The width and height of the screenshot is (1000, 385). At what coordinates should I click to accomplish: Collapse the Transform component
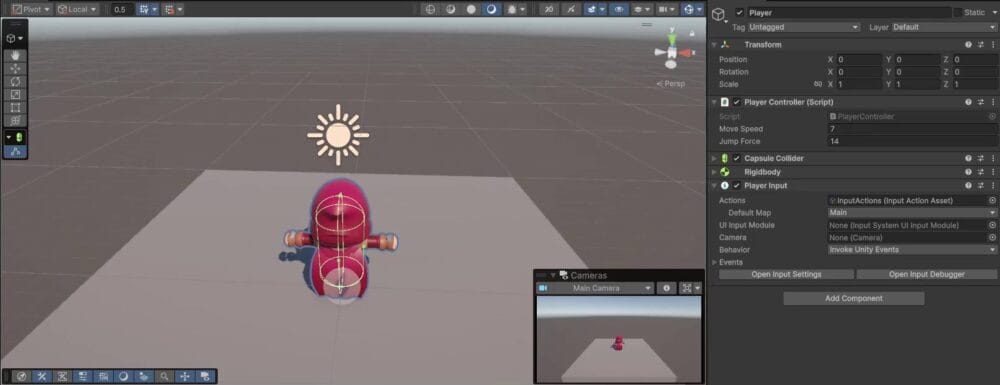714,45
